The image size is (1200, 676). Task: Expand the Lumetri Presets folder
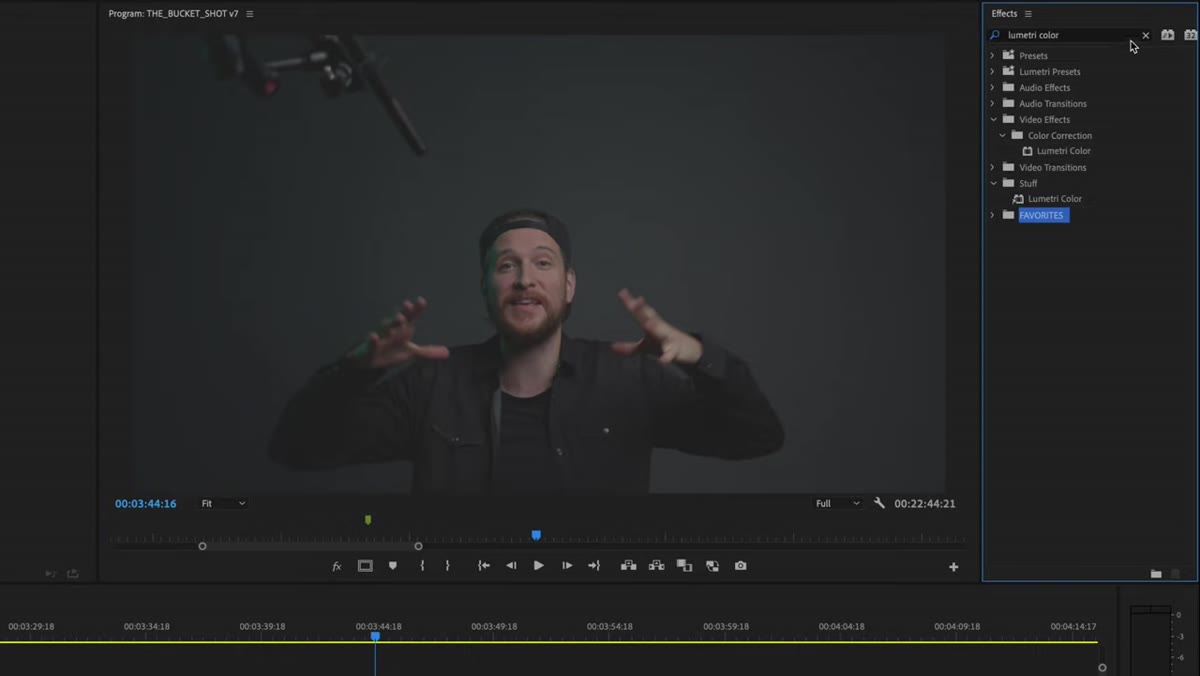tap(992, 72)
